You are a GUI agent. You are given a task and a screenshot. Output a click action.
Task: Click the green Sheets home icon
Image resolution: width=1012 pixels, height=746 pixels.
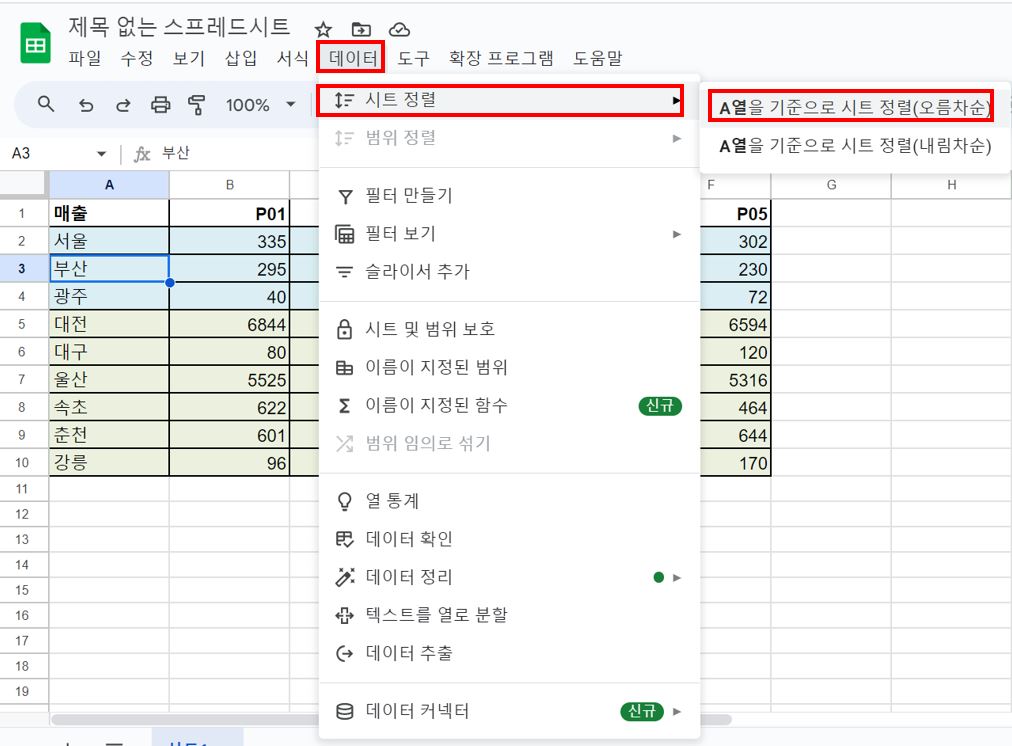click(33, 42)
